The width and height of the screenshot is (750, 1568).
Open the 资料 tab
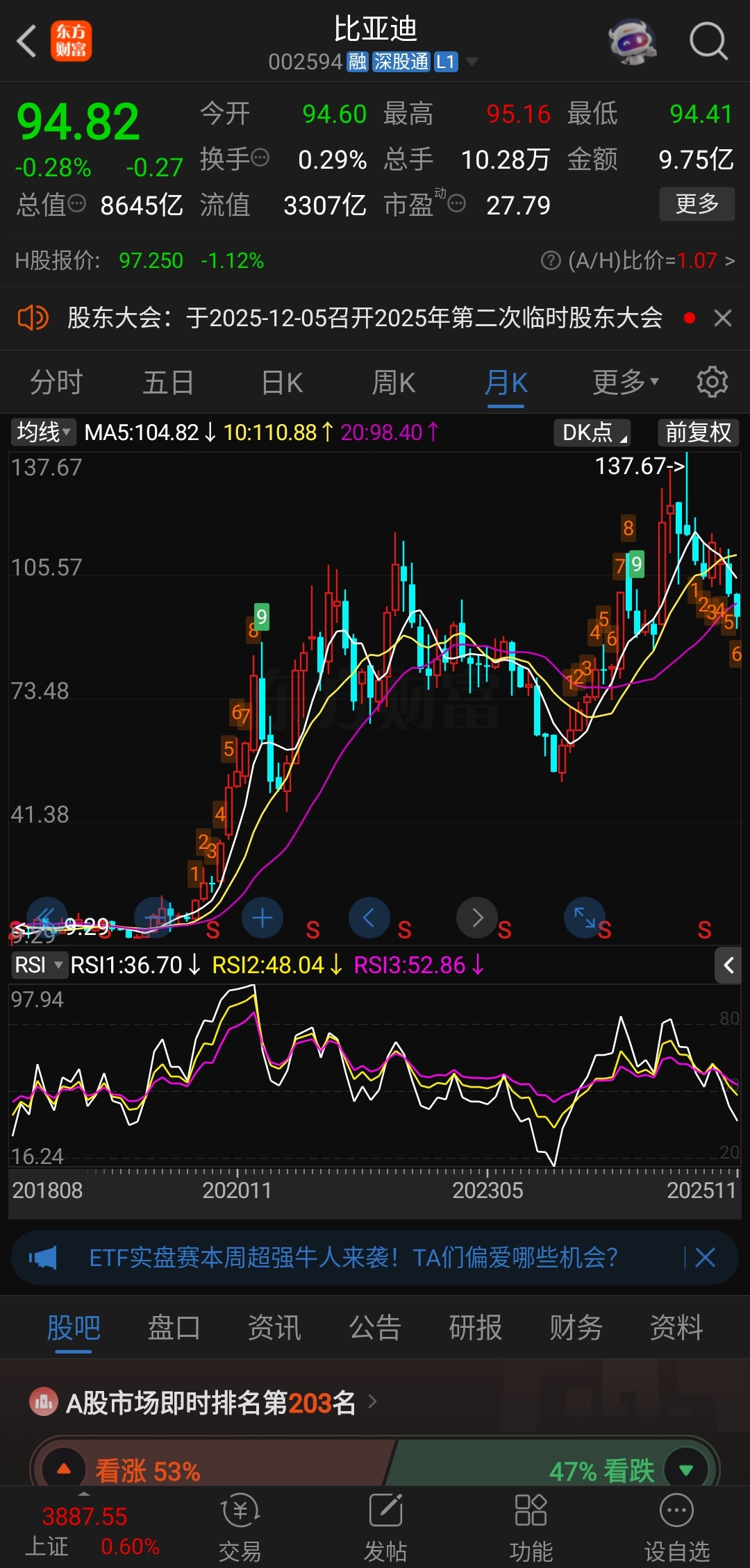(x=676, y=1328)
